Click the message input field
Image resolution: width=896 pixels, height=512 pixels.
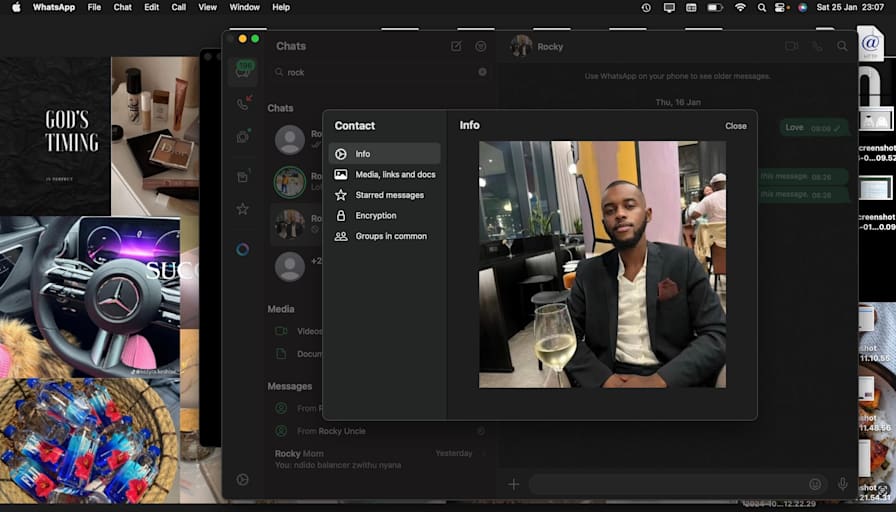point(678,485)
